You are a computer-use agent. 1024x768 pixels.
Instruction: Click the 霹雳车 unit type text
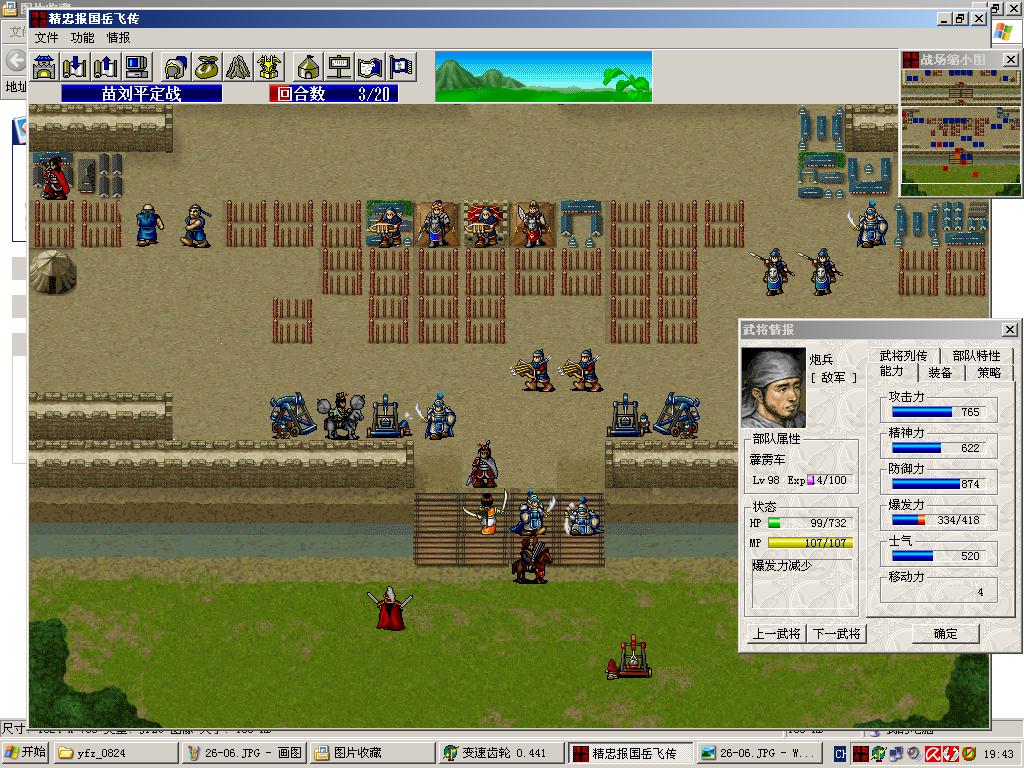(x=767, y=460)
